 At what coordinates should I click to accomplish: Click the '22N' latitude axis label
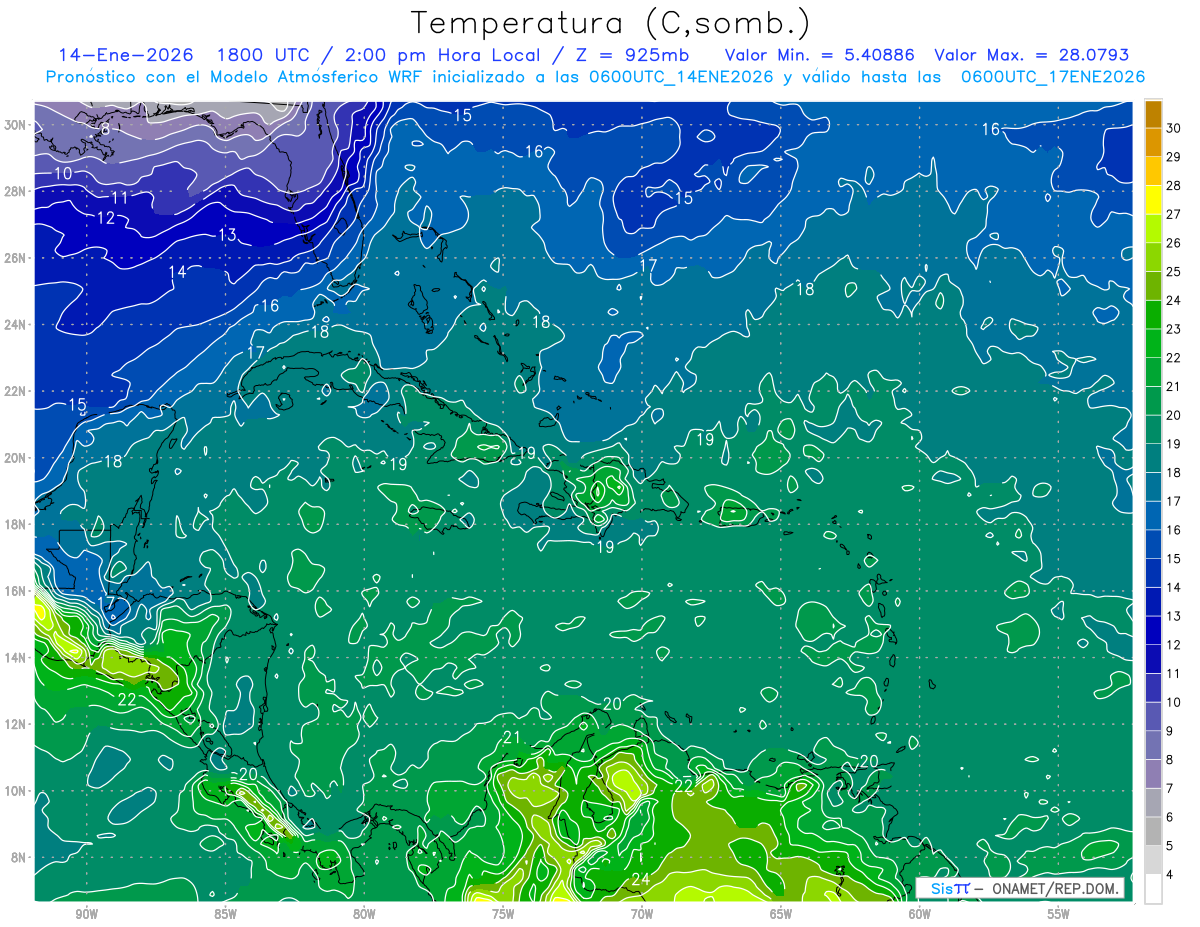click(x=14, y=391)
